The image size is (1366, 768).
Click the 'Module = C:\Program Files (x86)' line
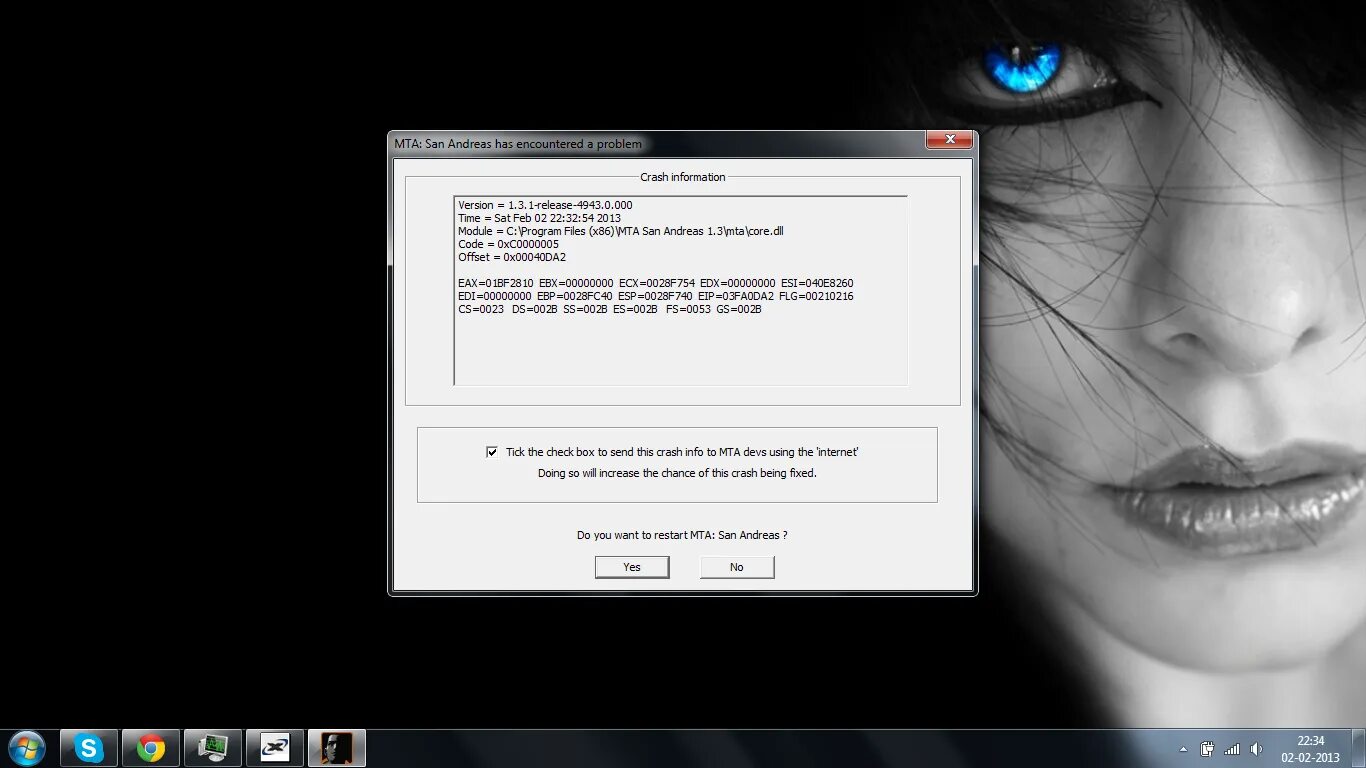pos(621,231)
